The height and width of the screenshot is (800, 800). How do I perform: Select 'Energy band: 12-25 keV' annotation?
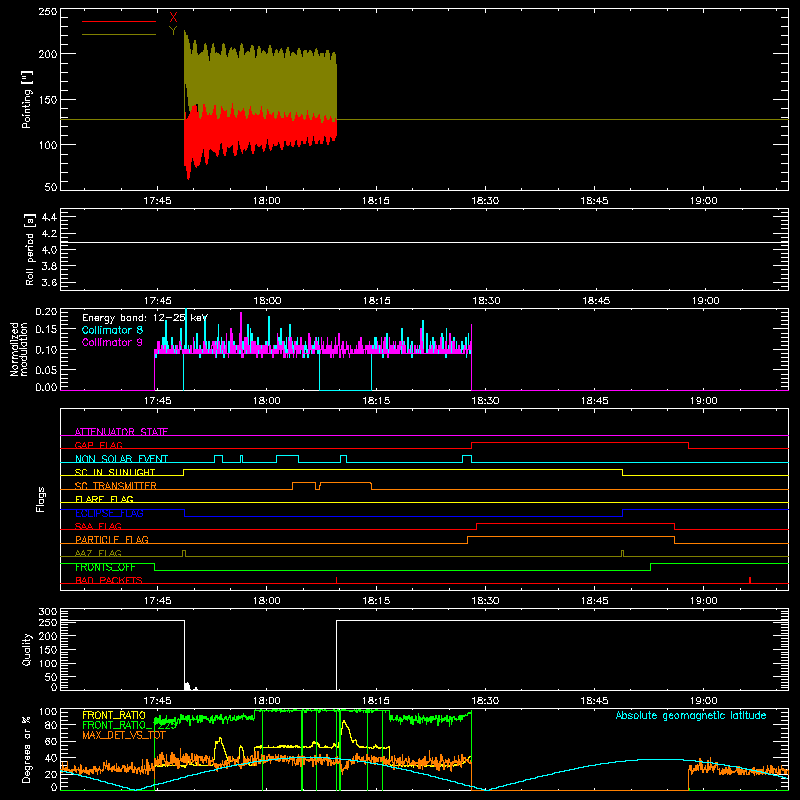click(145, 318)
